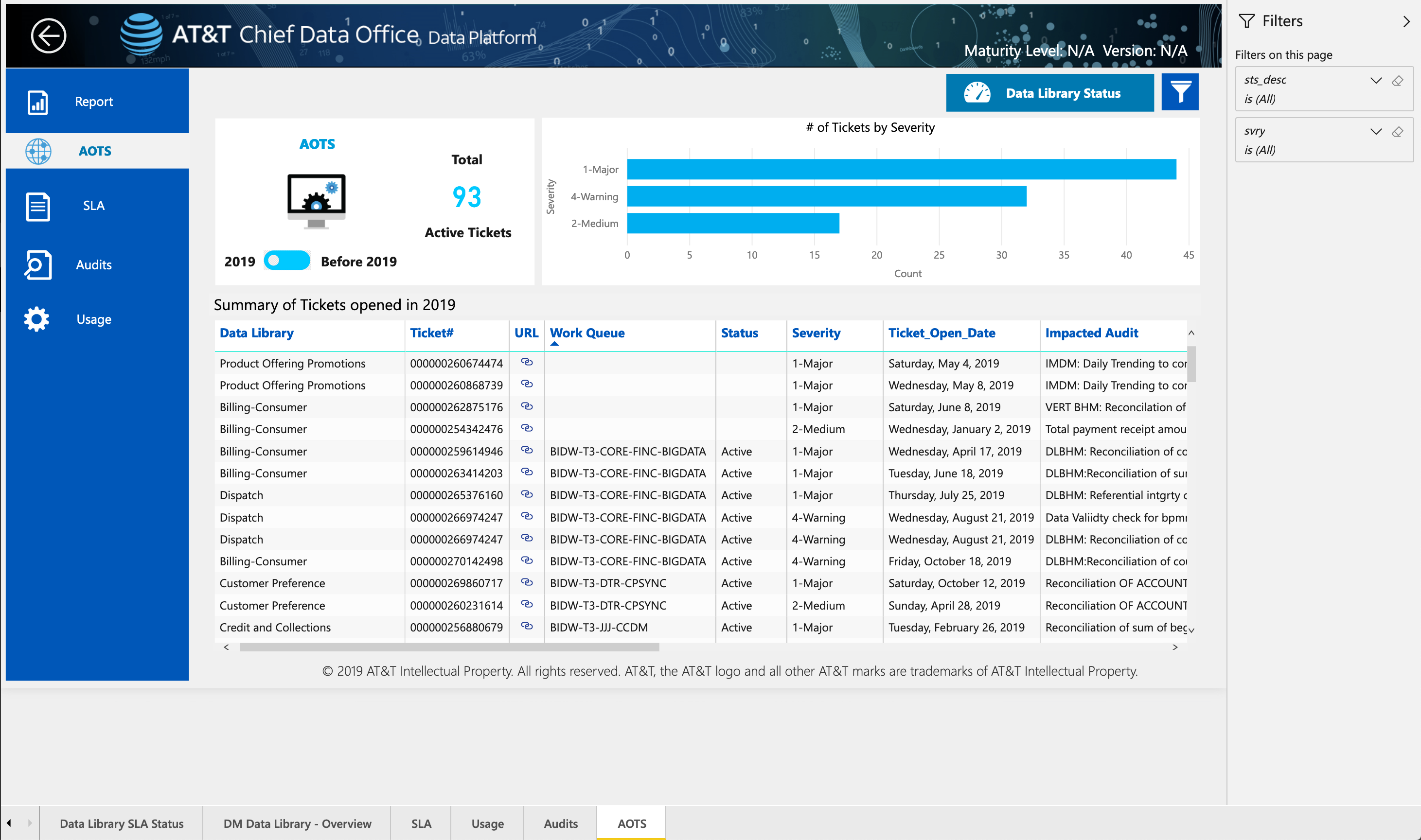Click the blue funnel filter icon button
The image size is (1421, 840).
[1179, 92]
